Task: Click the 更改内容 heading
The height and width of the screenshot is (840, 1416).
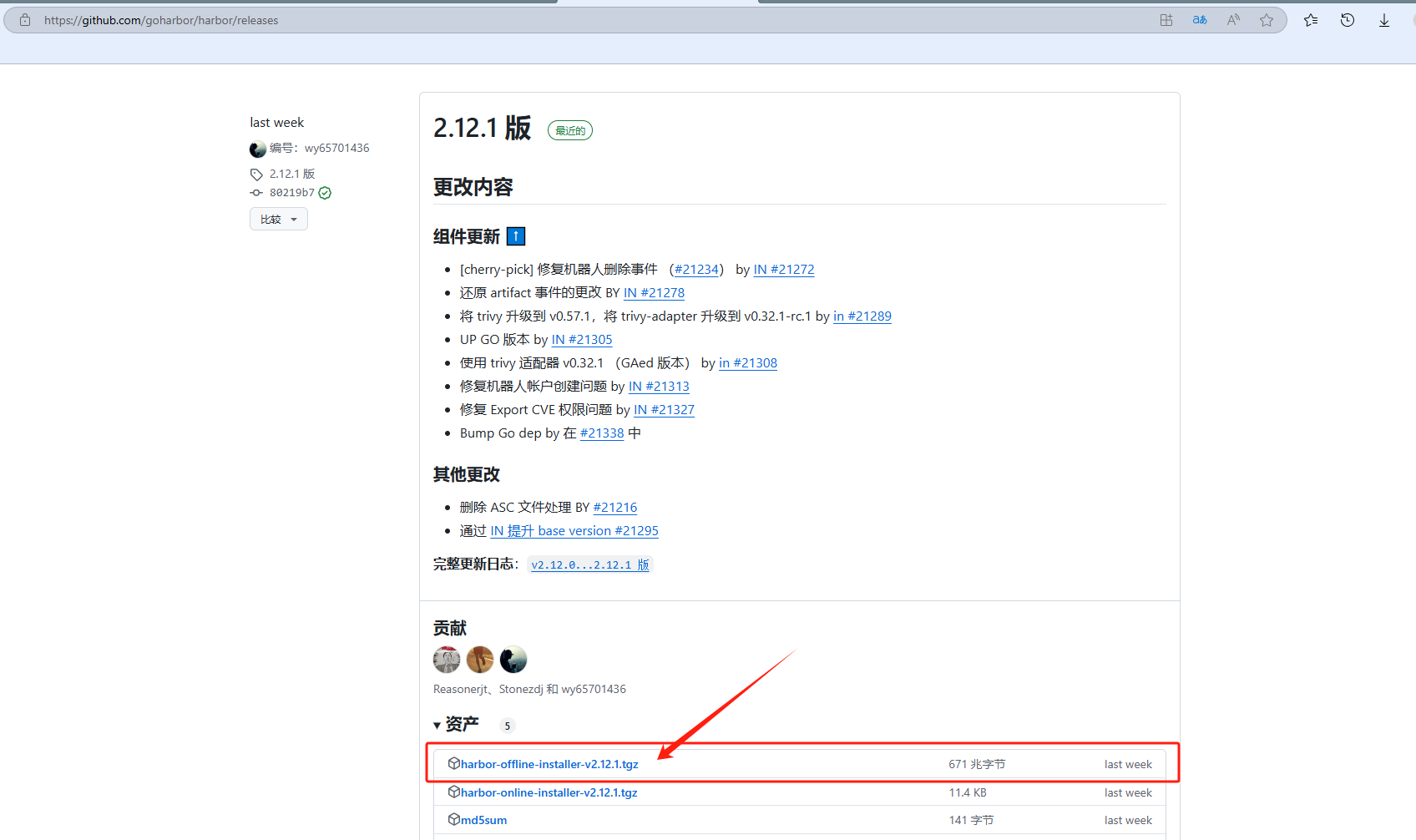Action: pos(473,186)
